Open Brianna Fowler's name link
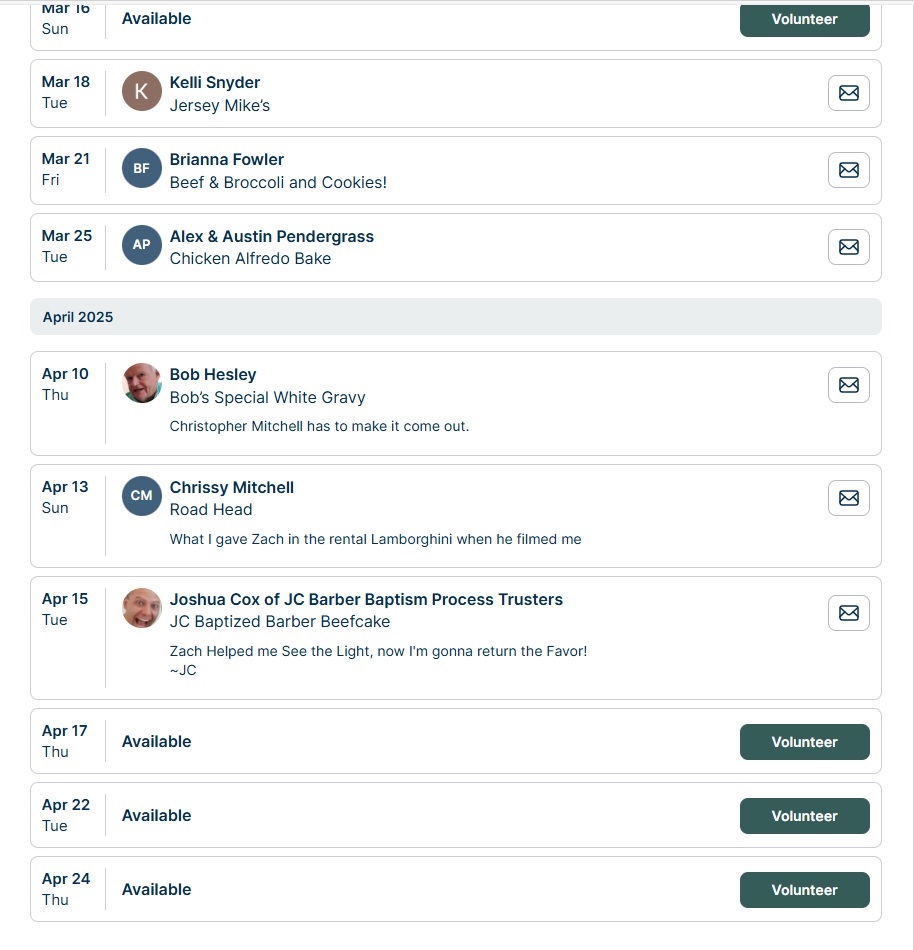The height and width of the screenshot is (950, 914). [227, 159]
